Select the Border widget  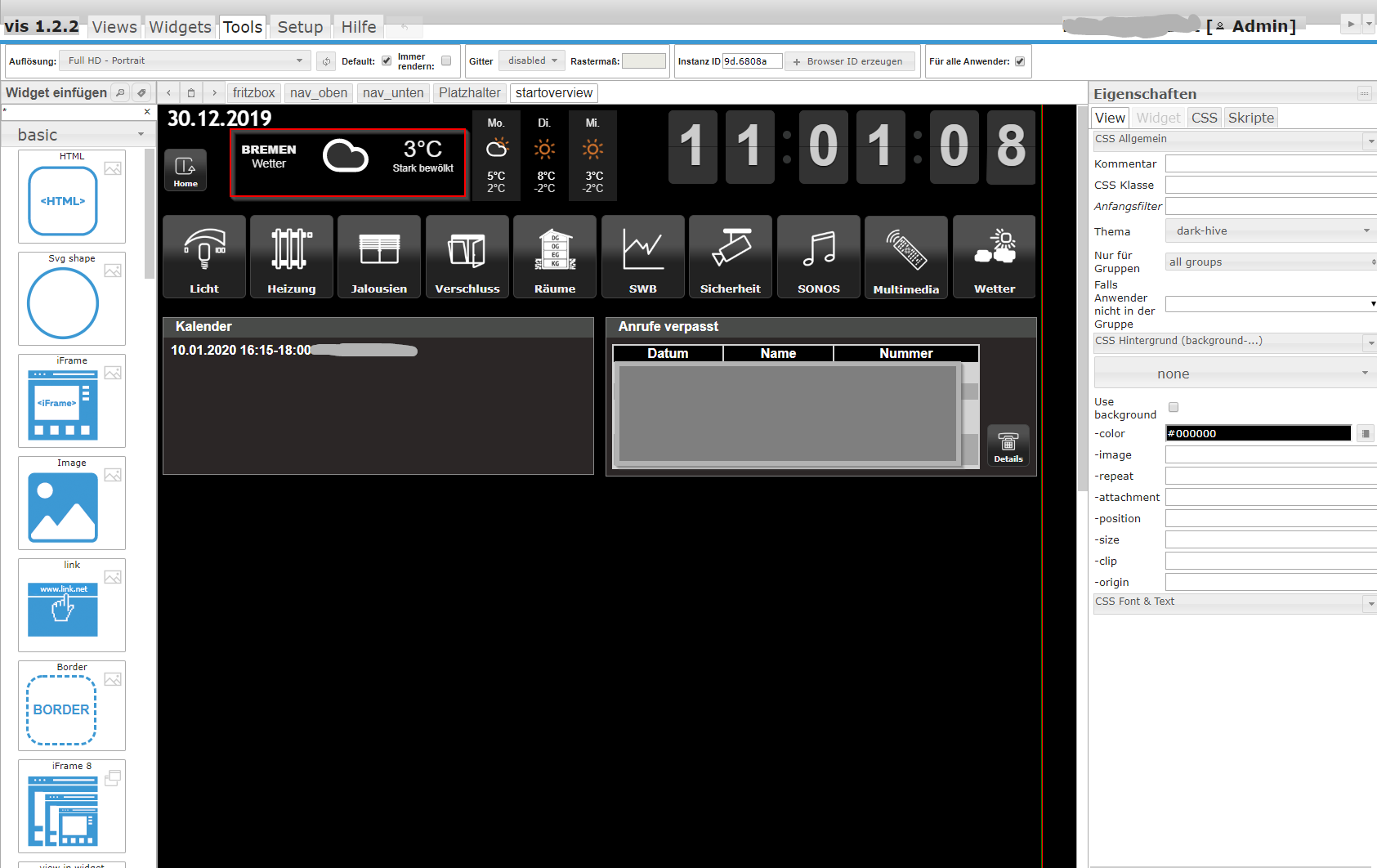coord(72,705)
